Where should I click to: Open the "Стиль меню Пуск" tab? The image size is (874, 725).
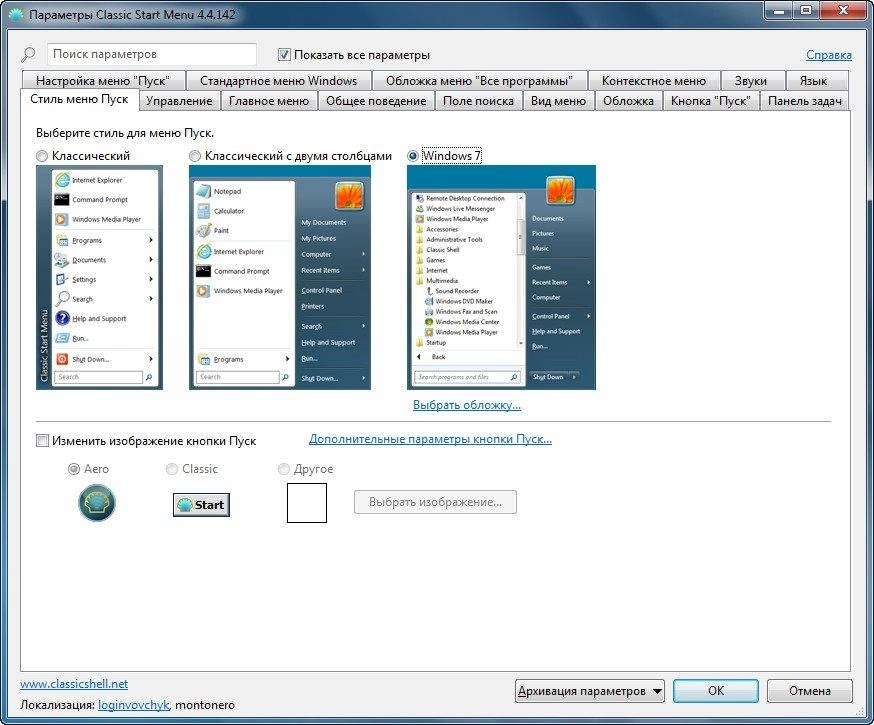pyautogui.click(x=79, y=99)
